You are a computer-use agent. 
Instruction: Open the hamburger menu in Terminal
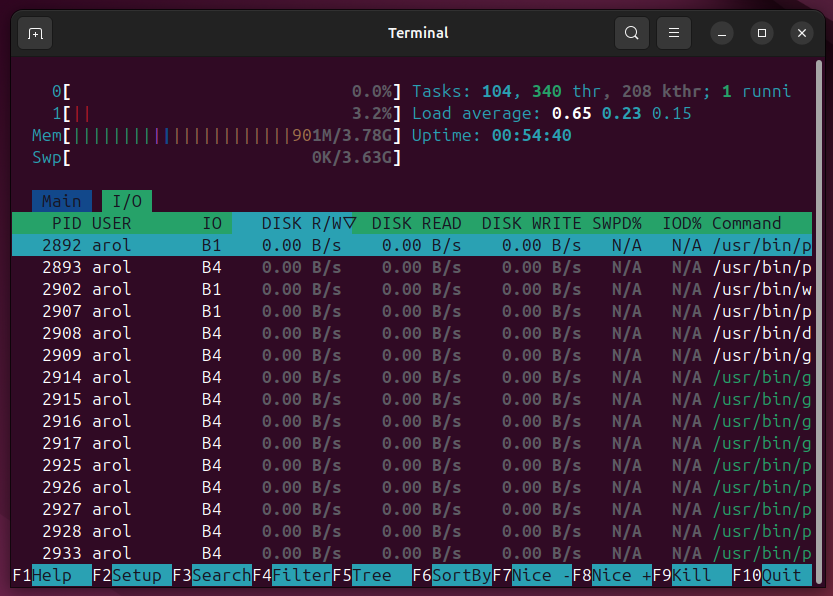click(x=674, y=33)
